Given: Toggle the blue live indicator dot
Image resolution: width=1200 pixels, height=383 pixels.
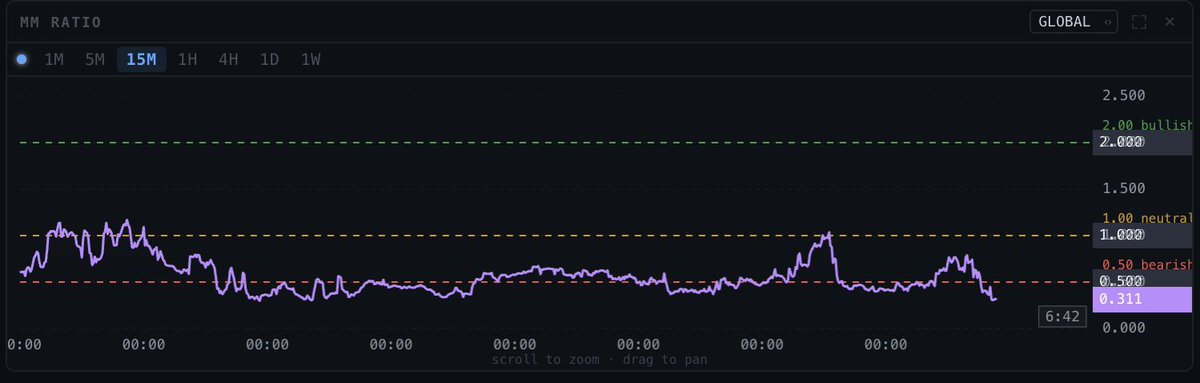Looking at the screenshot, I should pyautogui.click(x=22, y=60).
